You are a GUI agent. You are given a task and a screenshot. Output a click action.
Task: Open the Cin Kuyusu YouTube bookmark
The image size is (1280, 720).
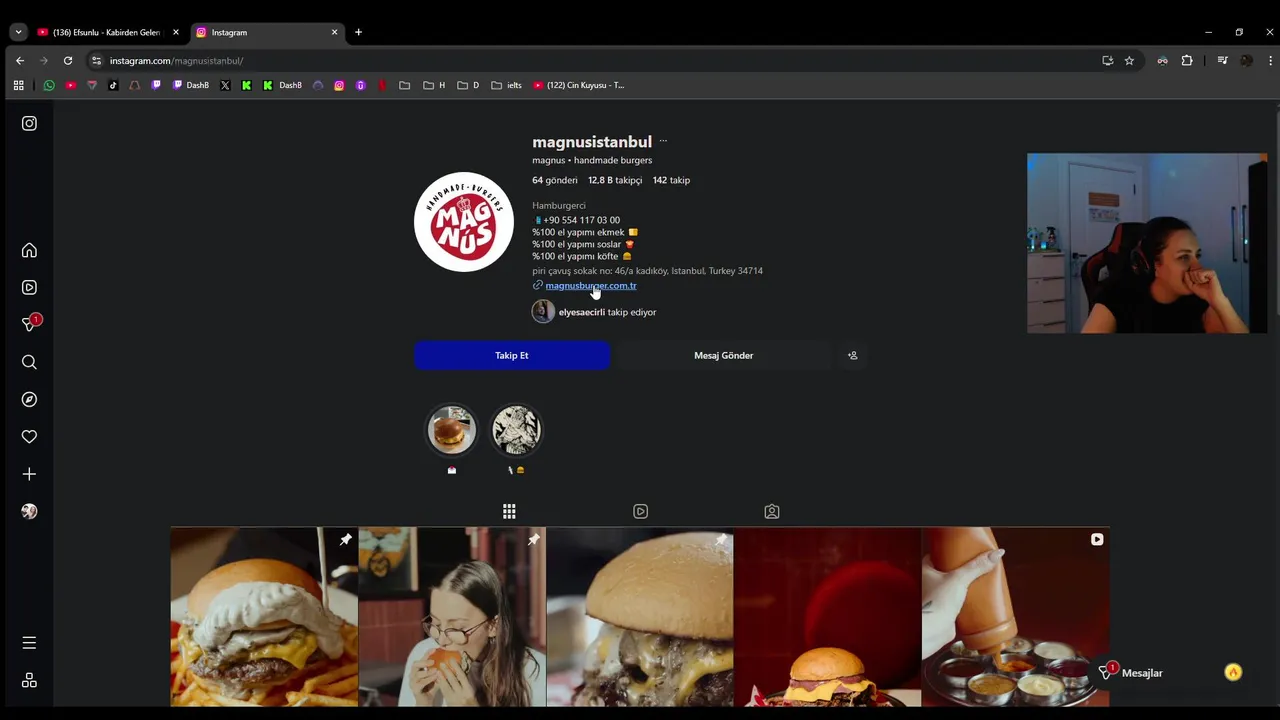point(578,85)
